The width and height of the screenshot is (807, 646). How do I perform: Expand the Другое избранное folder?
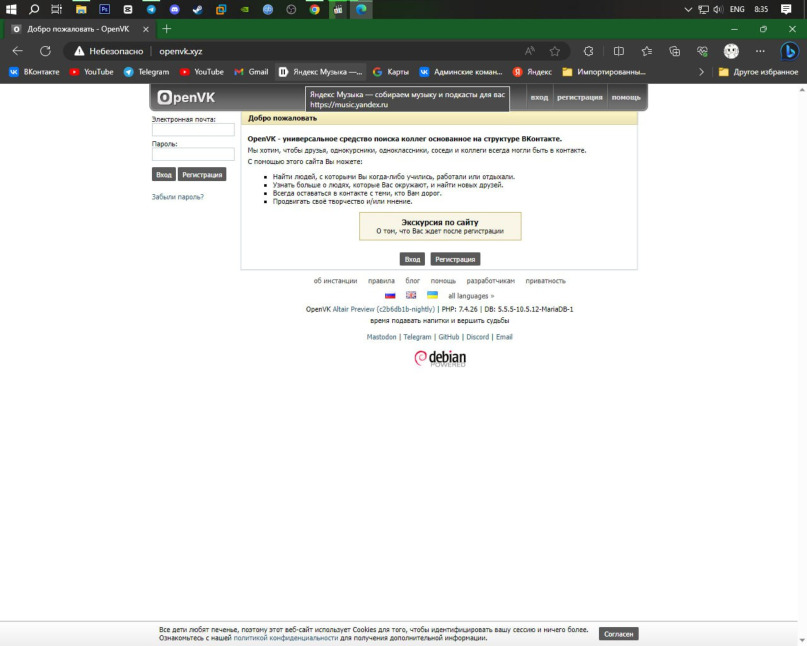[759, 72]
